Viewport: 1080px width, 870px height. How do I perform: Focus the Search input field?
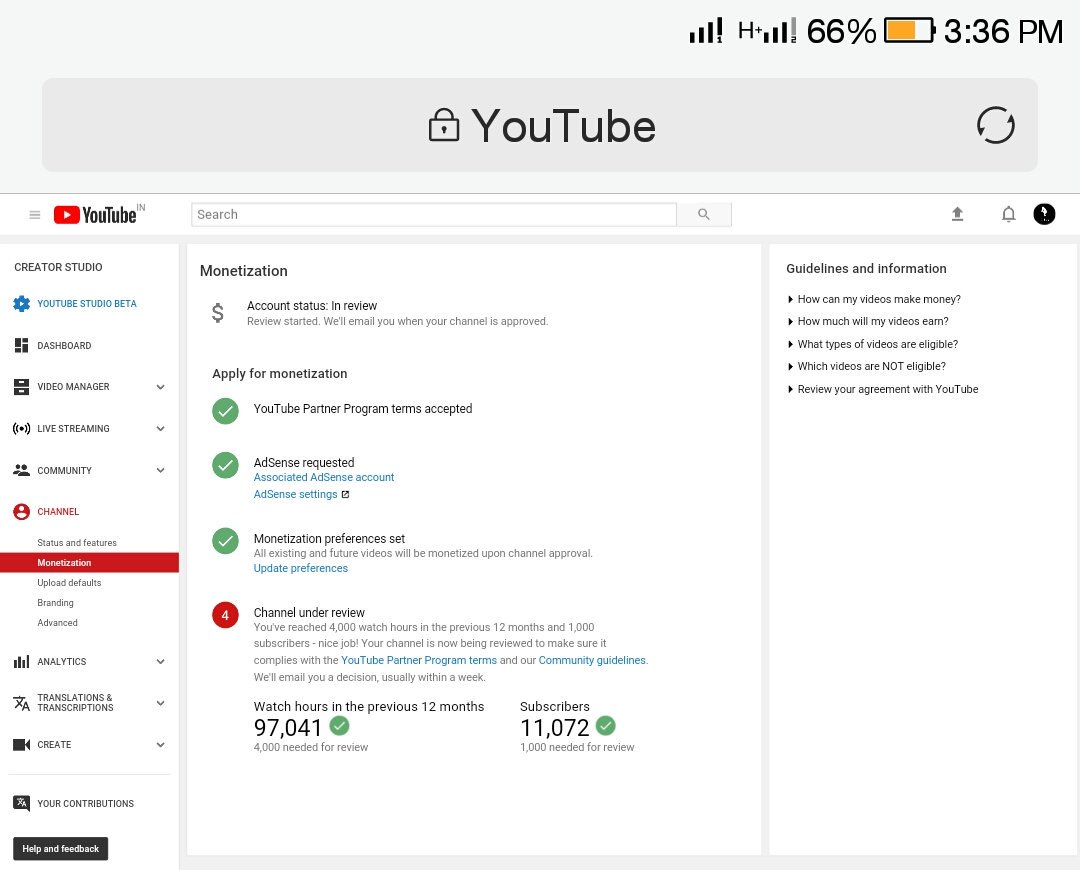point(434,214)
